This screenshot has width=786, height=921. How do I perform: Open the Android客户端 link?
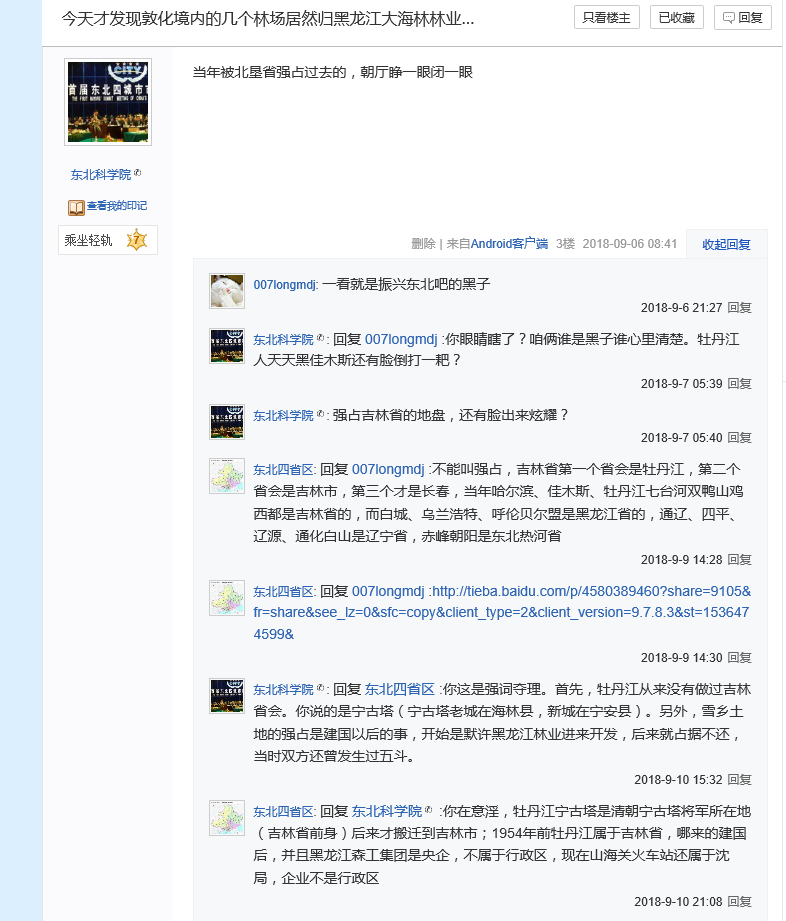tap(509, 244)
